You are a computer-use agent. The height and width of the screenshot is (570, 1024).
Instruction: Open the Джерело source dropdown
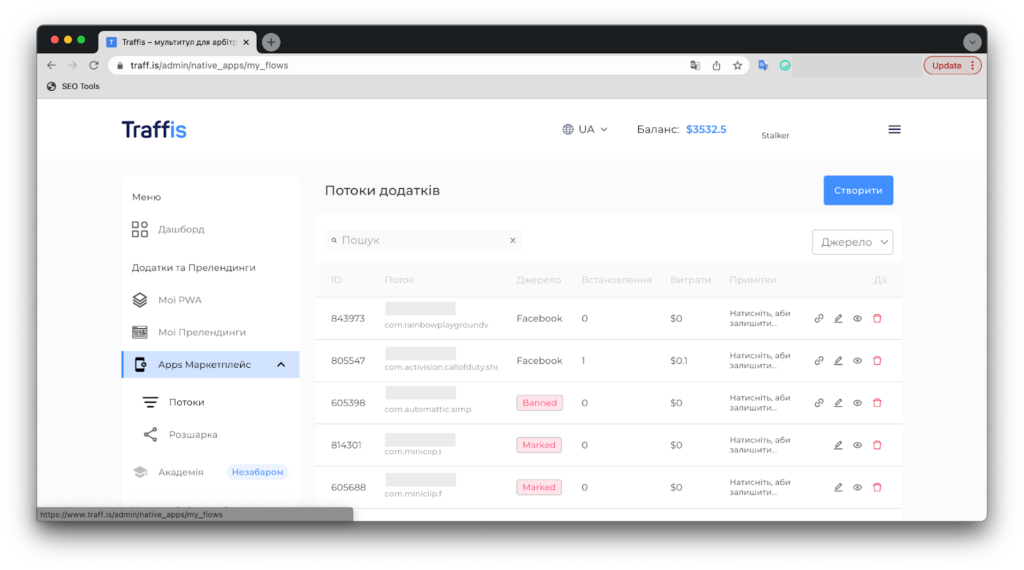(852, 242)
